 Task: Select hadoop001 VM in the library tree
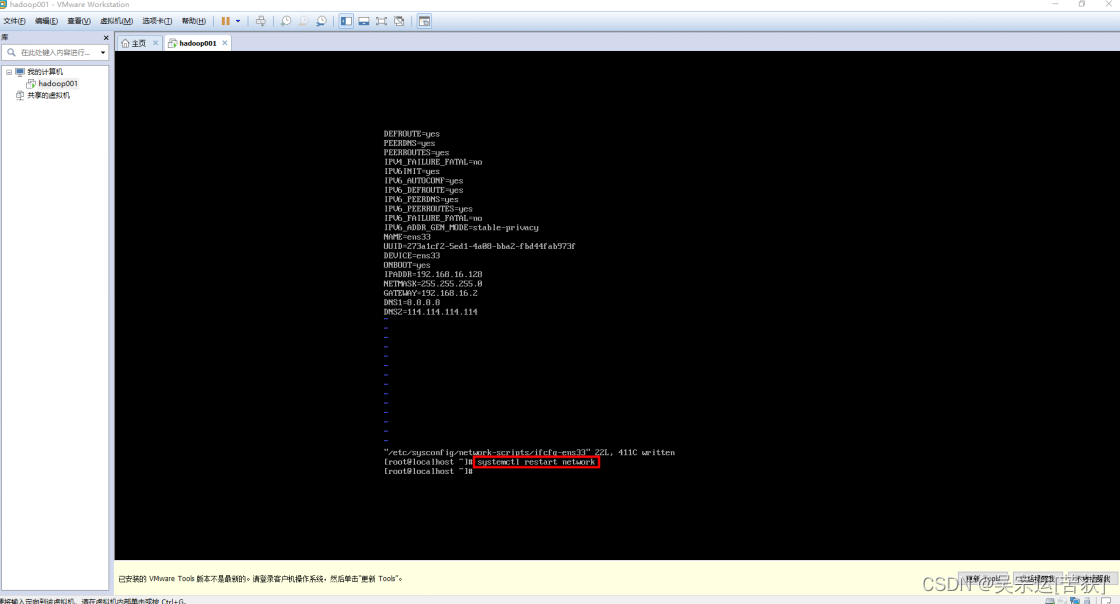pyautogui.click(x=58, y=84)
